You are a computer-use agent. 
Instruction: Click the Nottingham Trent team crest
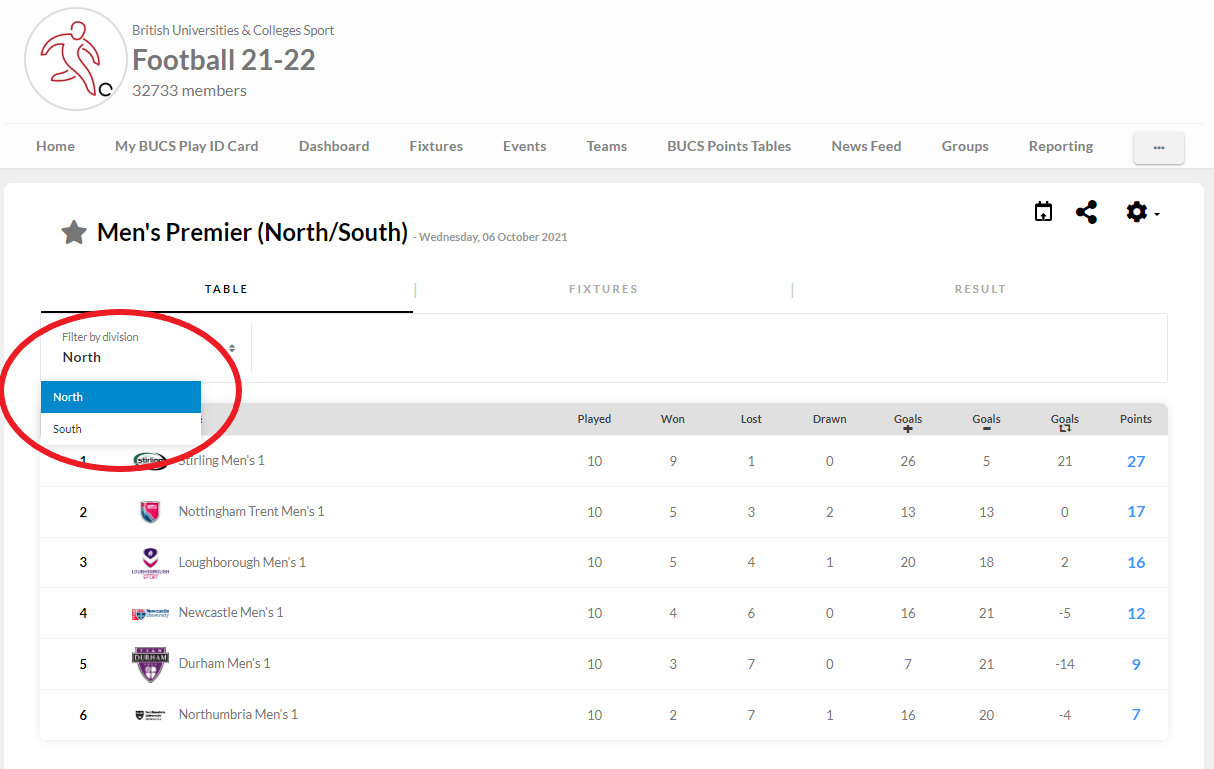coord(150,512)
